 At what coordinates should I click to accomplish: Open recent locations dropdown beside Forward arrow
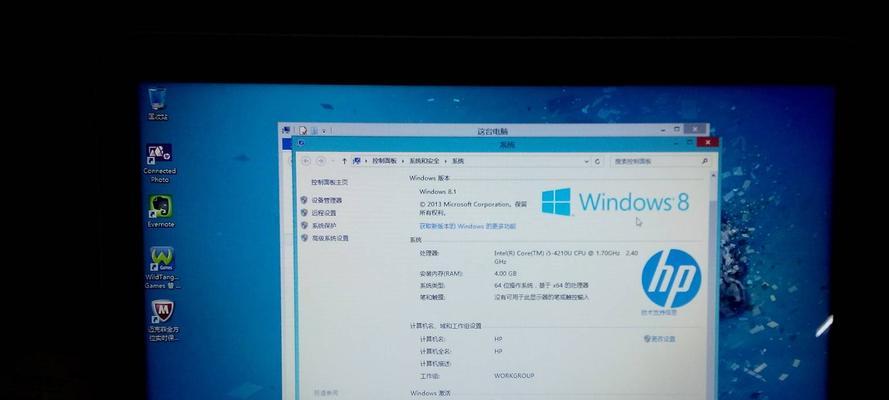tap(332, 161)
